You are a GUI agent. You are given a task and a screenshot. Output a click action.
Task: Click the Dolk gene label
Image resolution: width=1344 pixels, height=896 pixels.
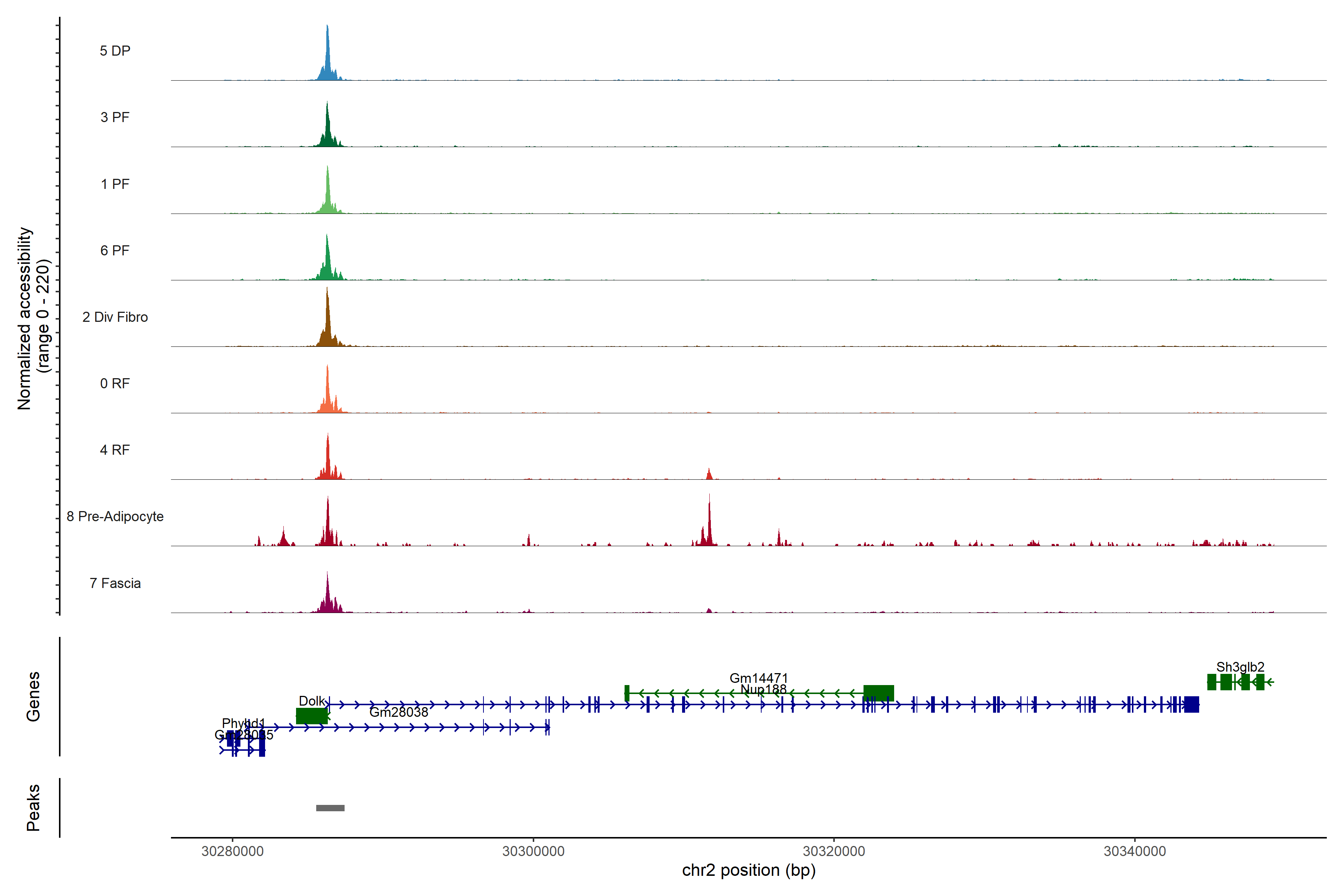click(x=311, y=701)
